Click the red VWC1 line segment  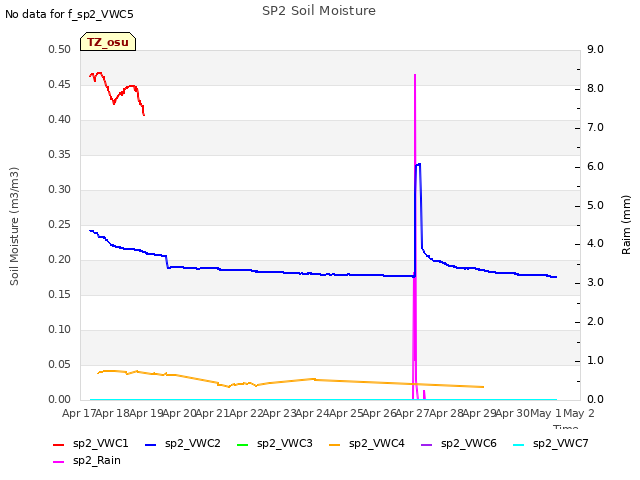coord(117,93)
